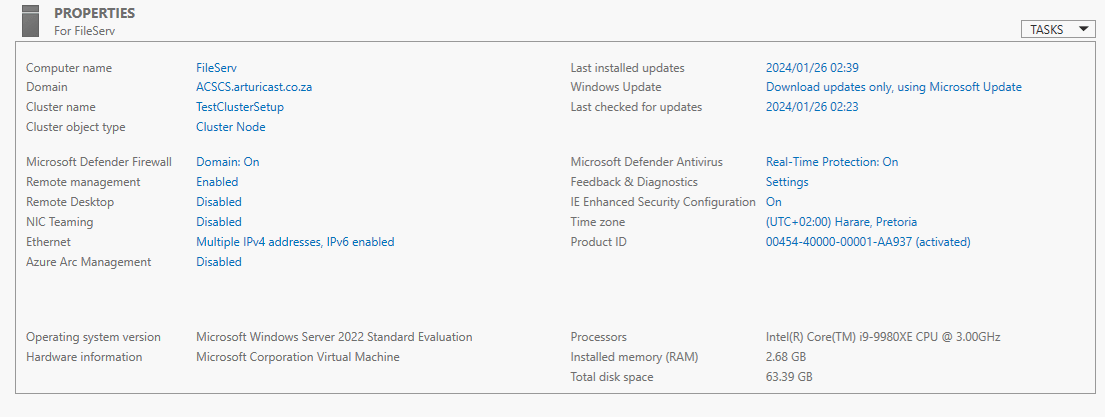Open the last installed updates date link
This screenshot has height=417, width=1105.
[812, 68]
